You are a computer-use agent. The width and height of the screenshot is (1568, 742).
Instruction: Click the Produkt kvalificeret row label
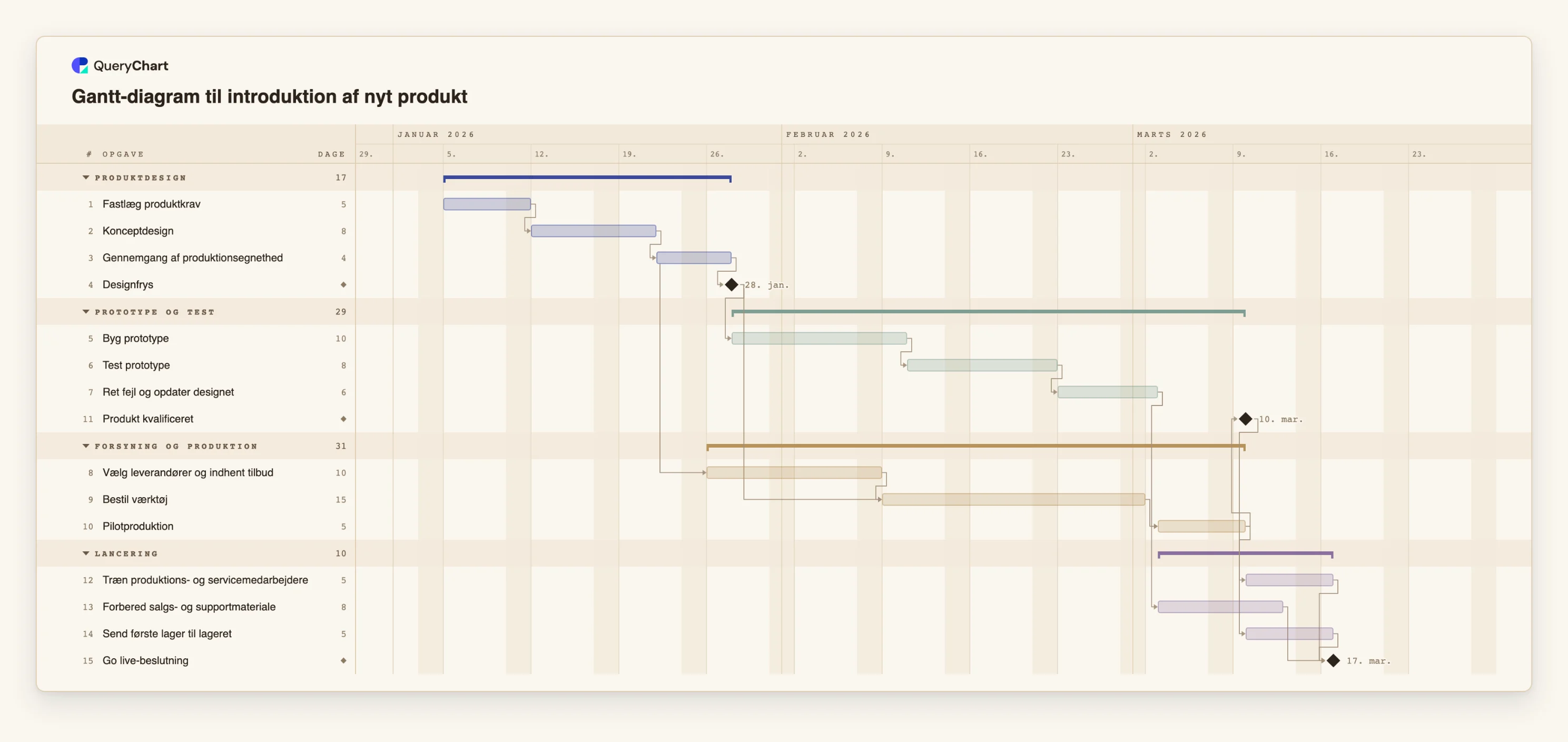point(148,419)
